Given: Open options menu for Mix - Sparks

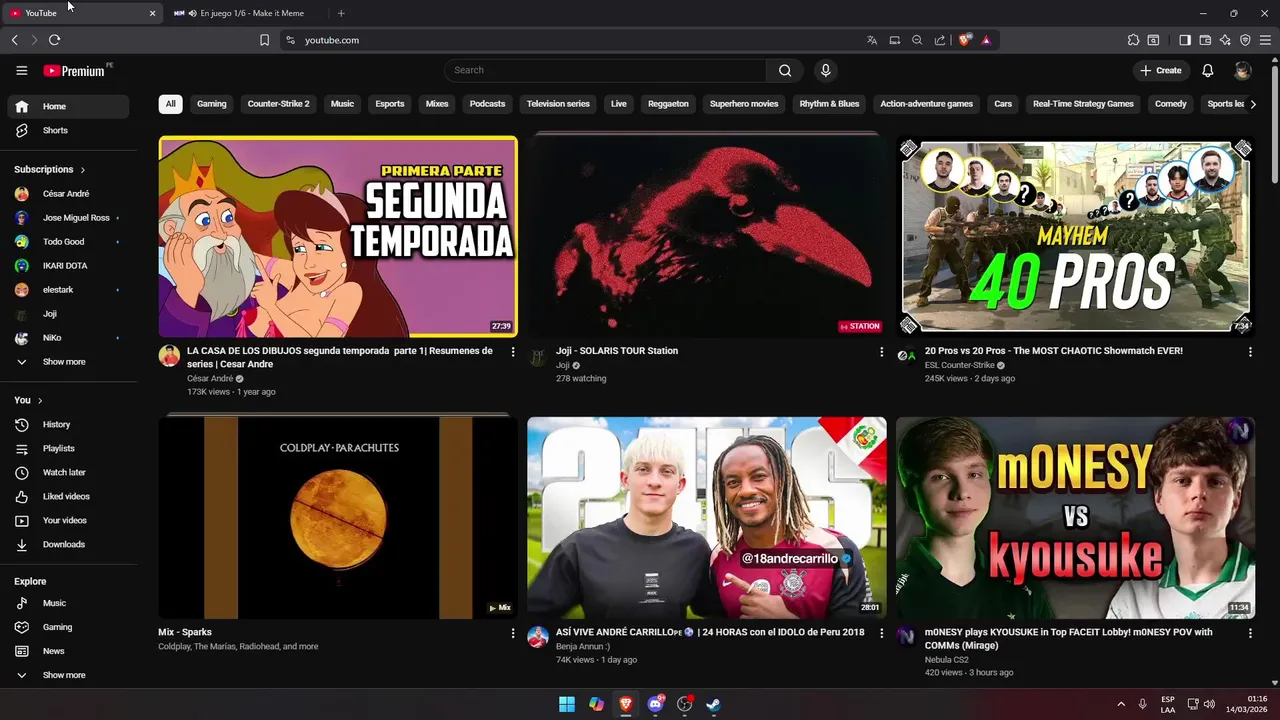Looking at the screenshot, I should coord(513,633).
